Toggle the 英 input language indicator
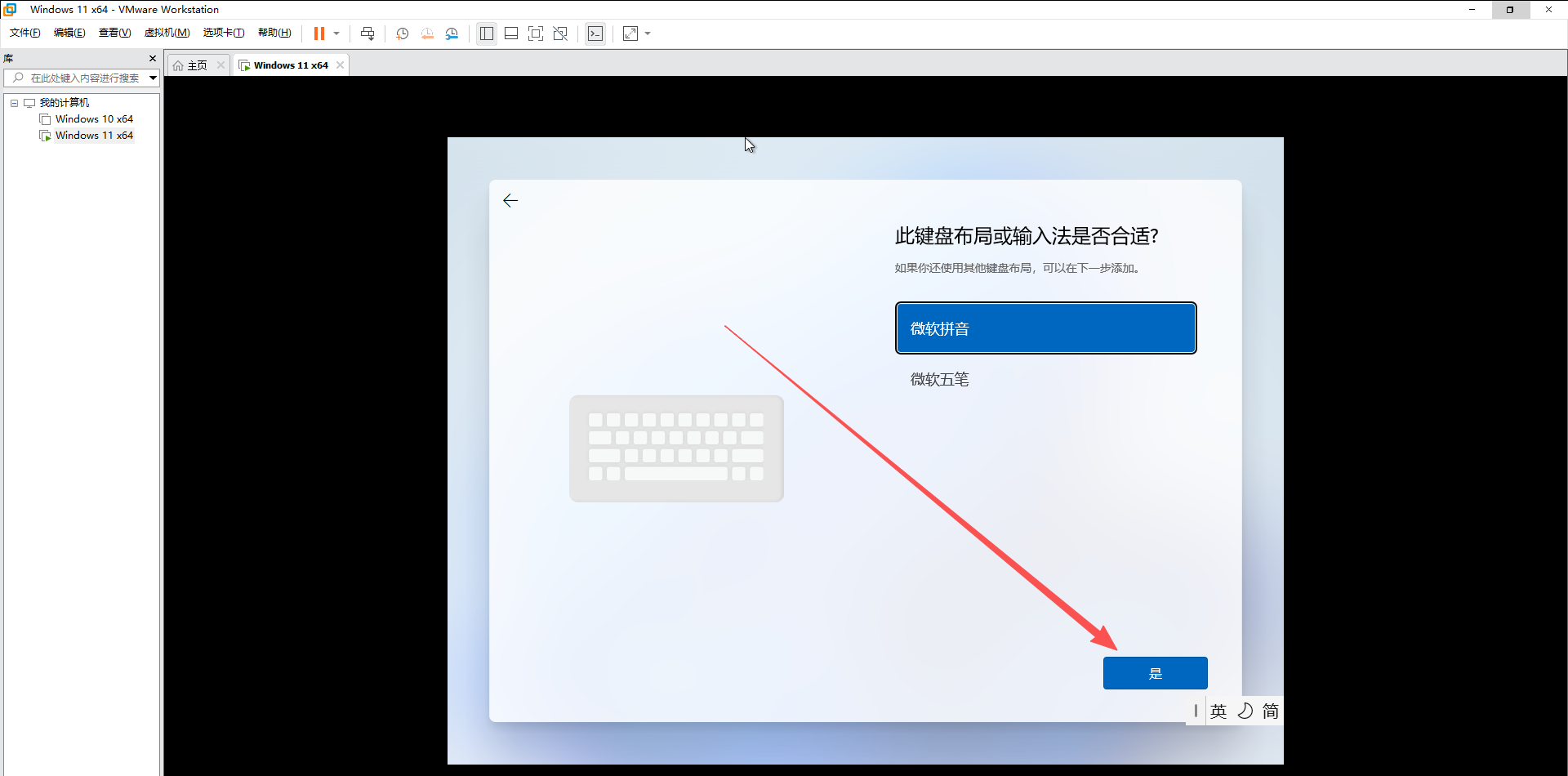Viewport: 1568px width, 776px height. click(1218, 711)
